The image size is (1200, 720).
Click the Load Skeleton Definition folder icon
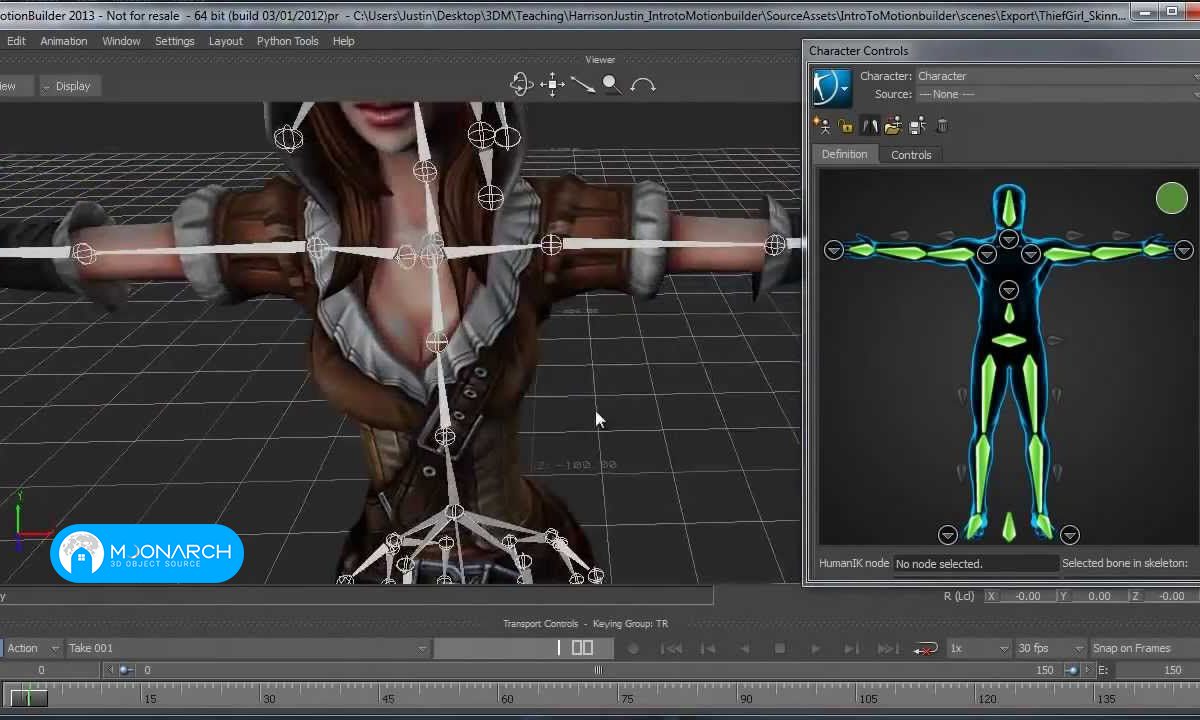[x=893, y=126]
